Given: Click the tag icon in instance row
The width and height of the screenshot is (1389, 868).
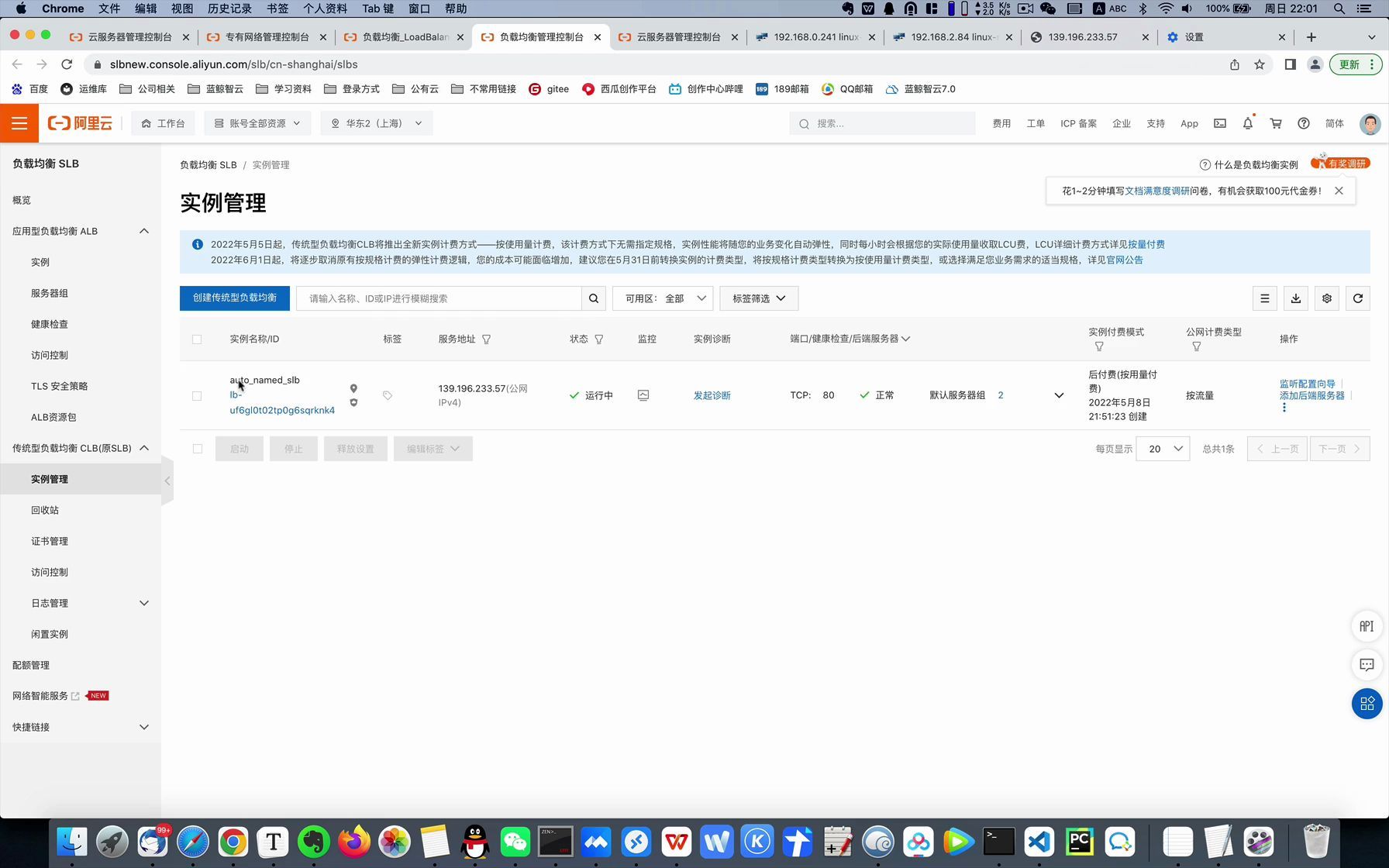Looking at the screenshot, I should [388, 395].
